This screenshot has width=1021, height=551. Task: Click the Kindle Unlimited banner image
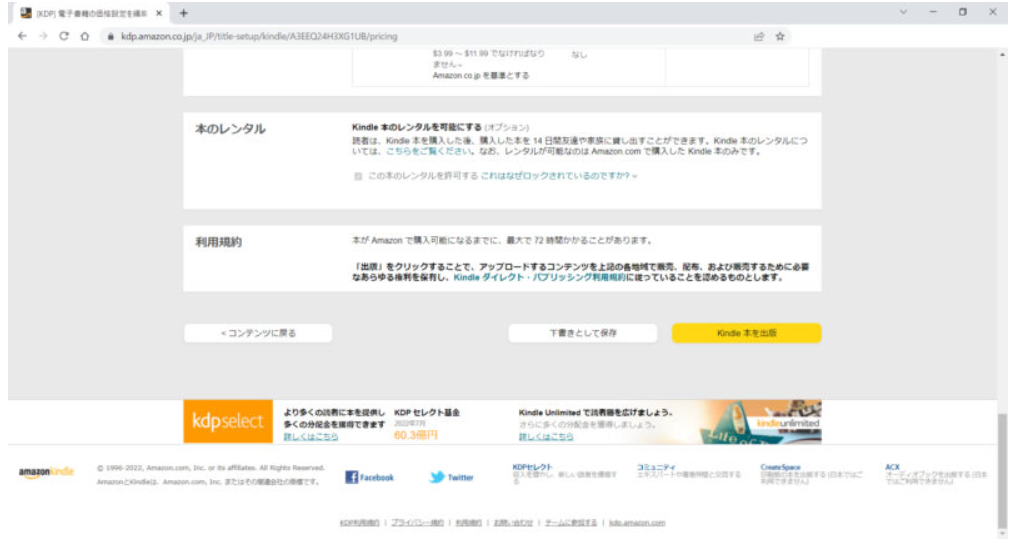tap(759, 422)
